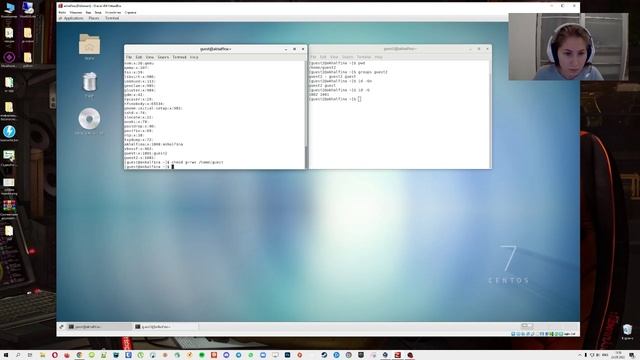This screenshot has height=360, width=640.
Task: Open the Windows Recycle Bin icon at right
Action: click(x=627, y=329)
